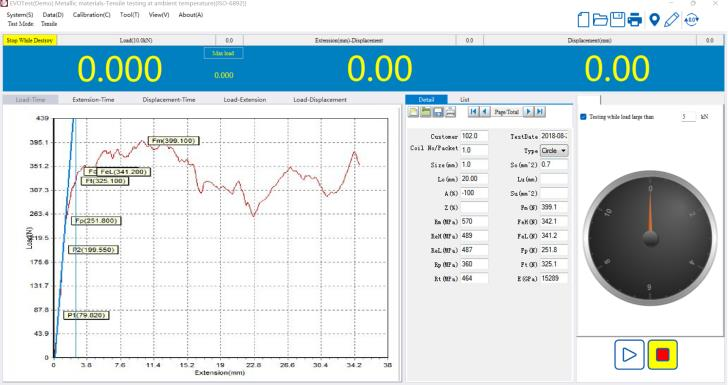The image size is (728, 385).
Task: Print with the top toolbar printer icon
Action: (635, 20)
